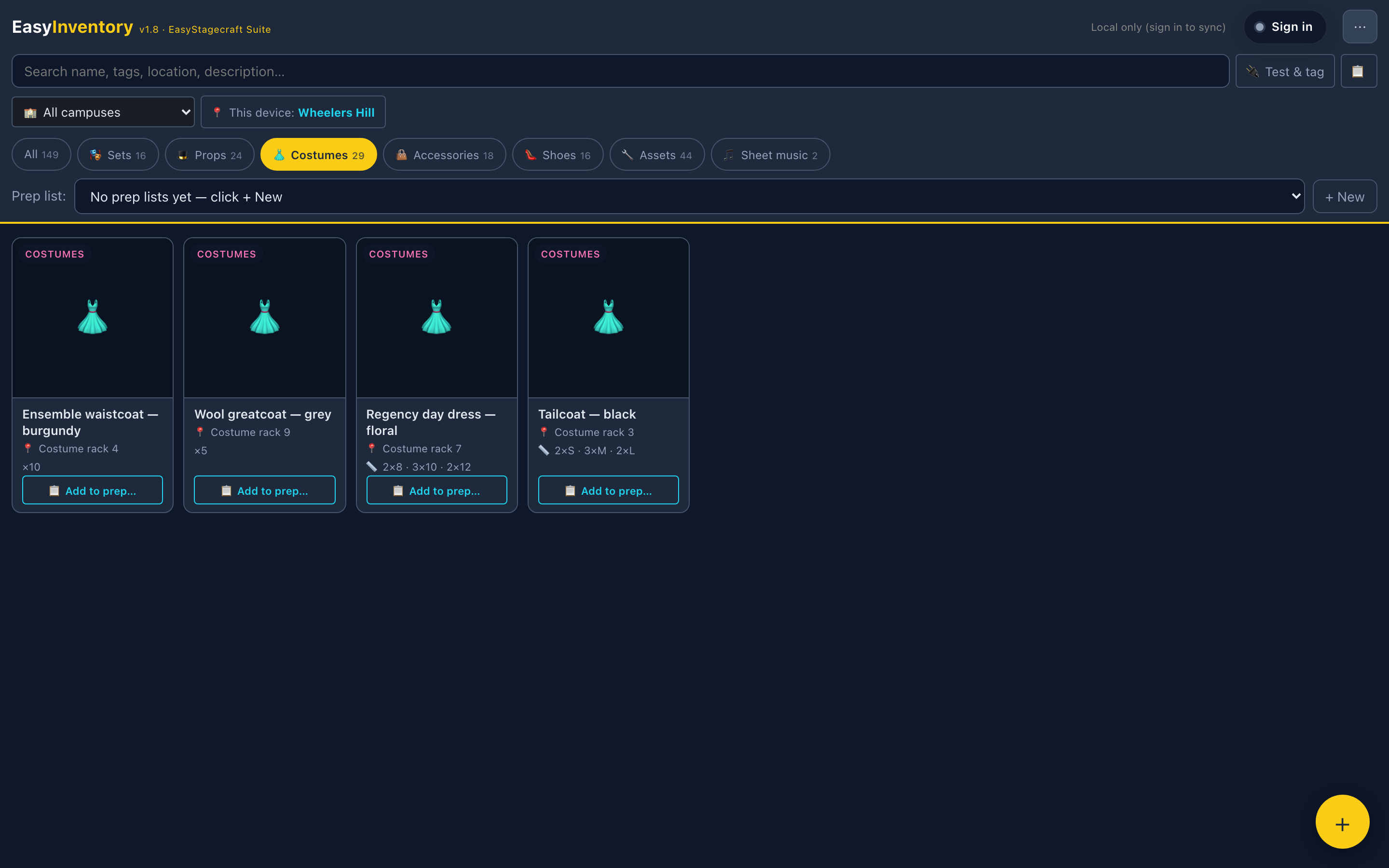Switch to the Sets category tab
Image resolution: width=1389 pixels, height=868 pixels.
(x=118, y=154)
